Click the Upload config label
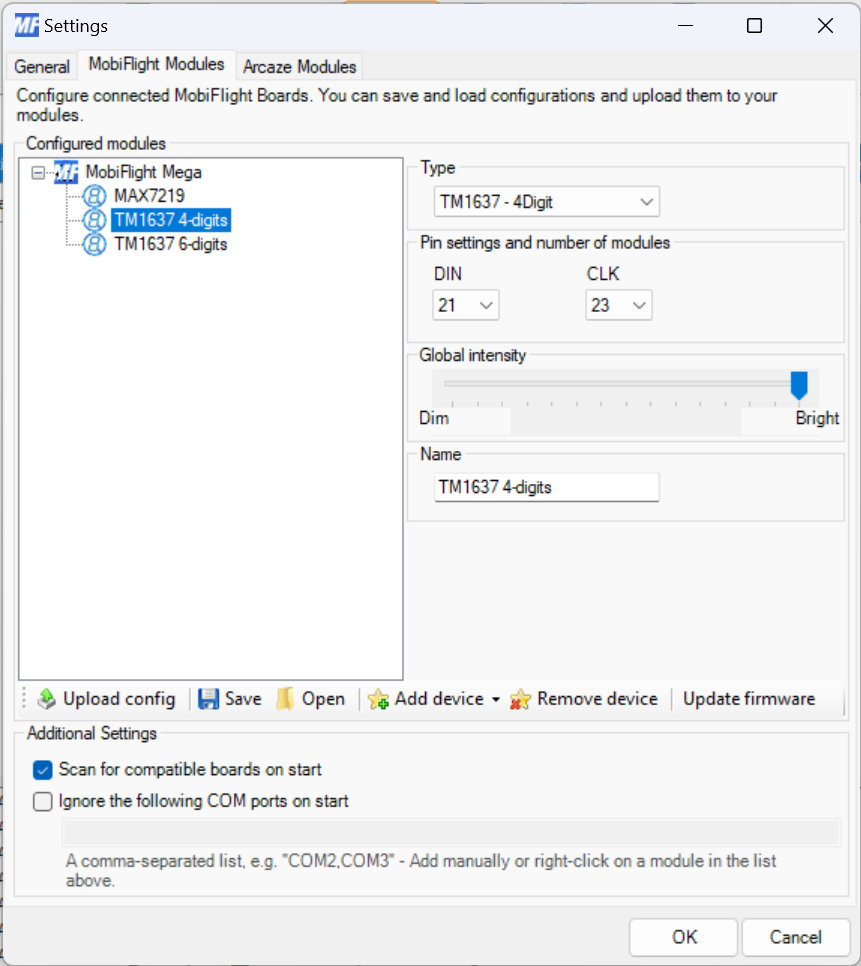 [x=119, y=699]
